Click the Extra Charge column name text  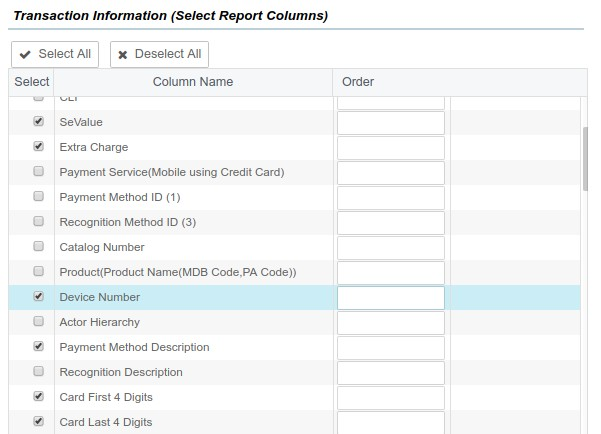click(94, 147)
